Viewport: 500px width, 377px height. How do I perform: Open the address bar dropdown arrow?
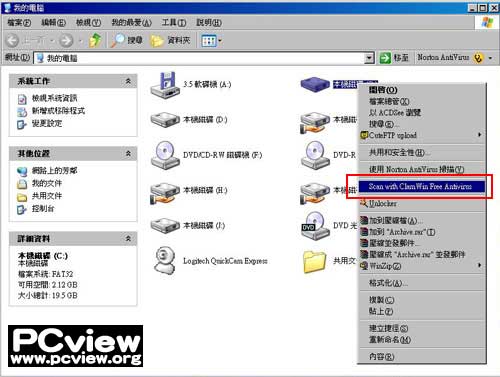tap(369, 58)
